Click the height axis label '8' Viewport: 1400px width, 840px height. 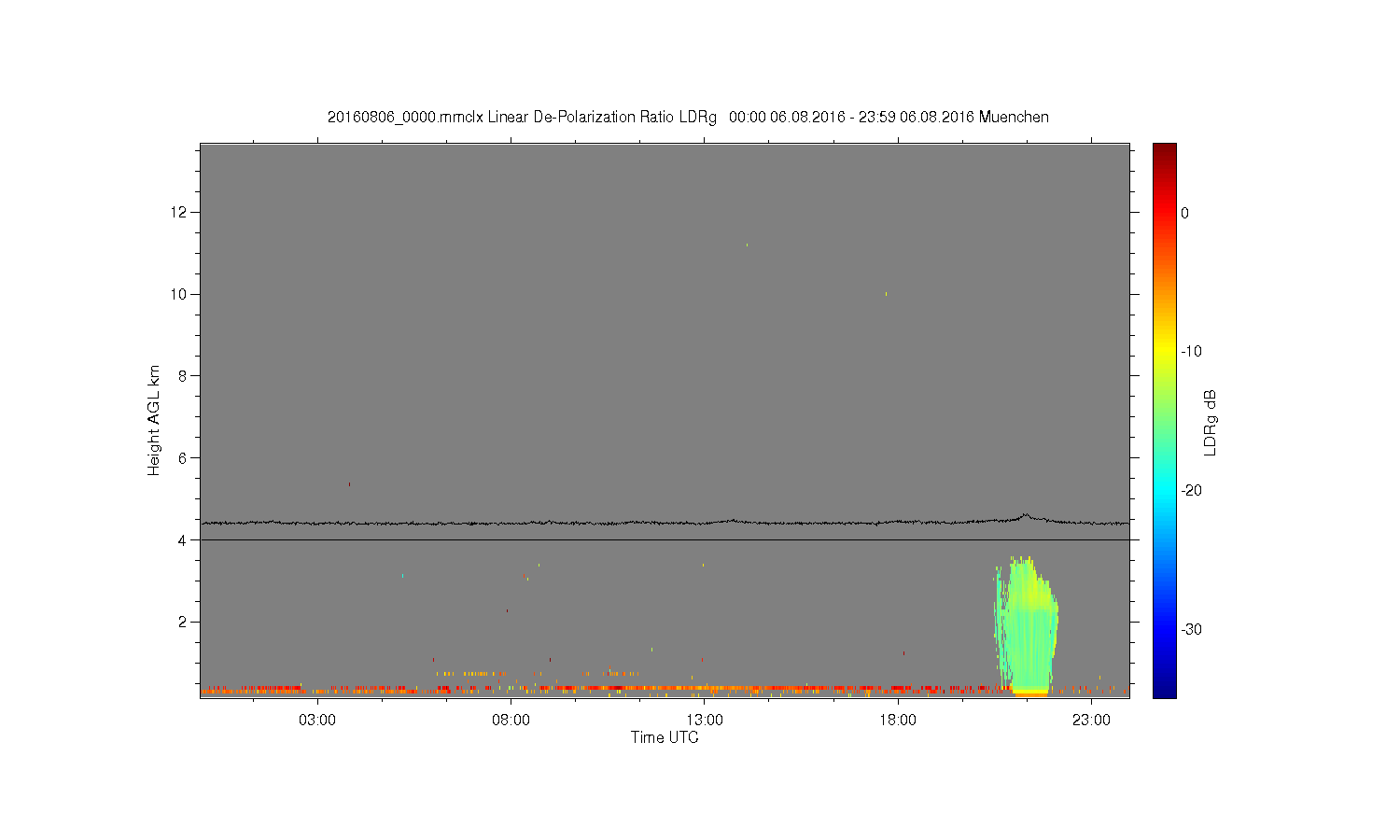tap(184, 376)
